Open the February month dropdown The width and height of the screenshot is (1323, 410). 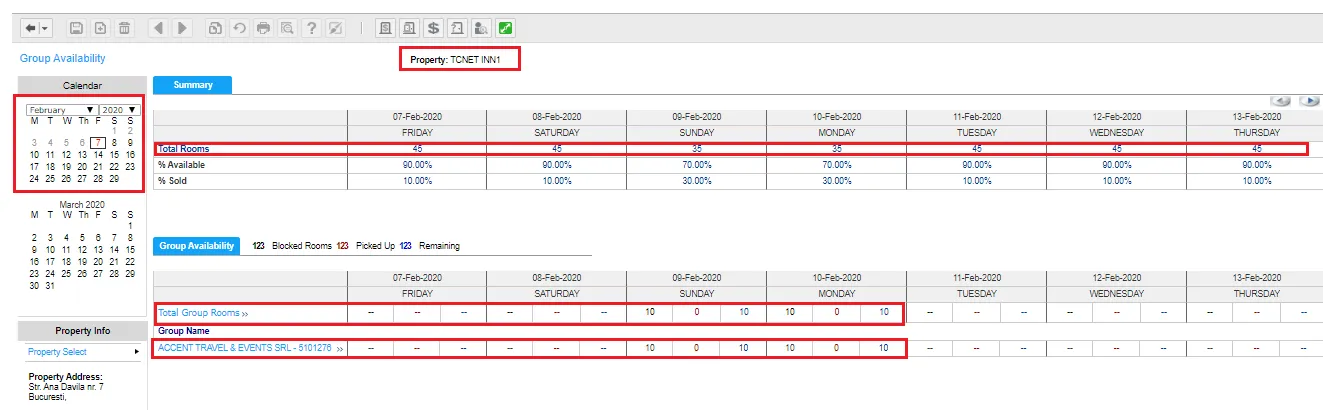point(62,110)
